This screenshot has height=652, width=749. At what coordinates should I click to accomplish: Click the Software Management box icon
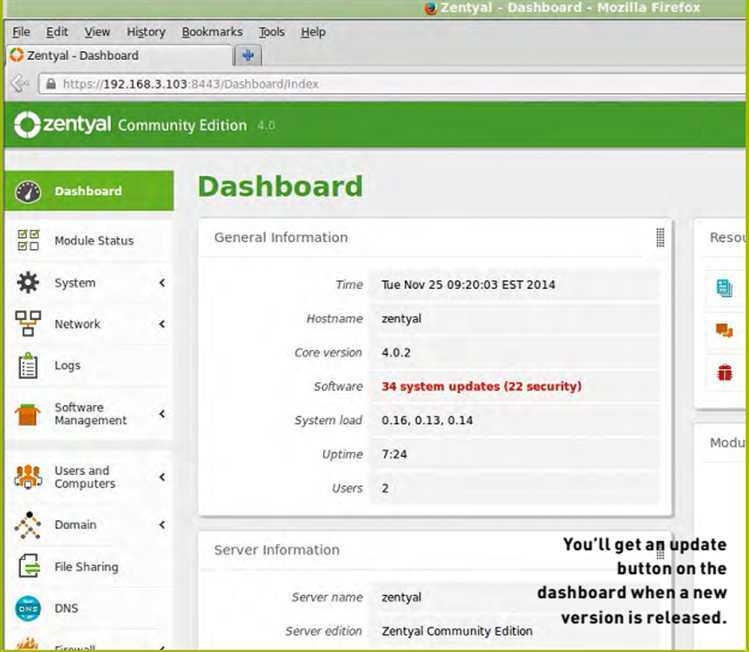pos(27,414)
